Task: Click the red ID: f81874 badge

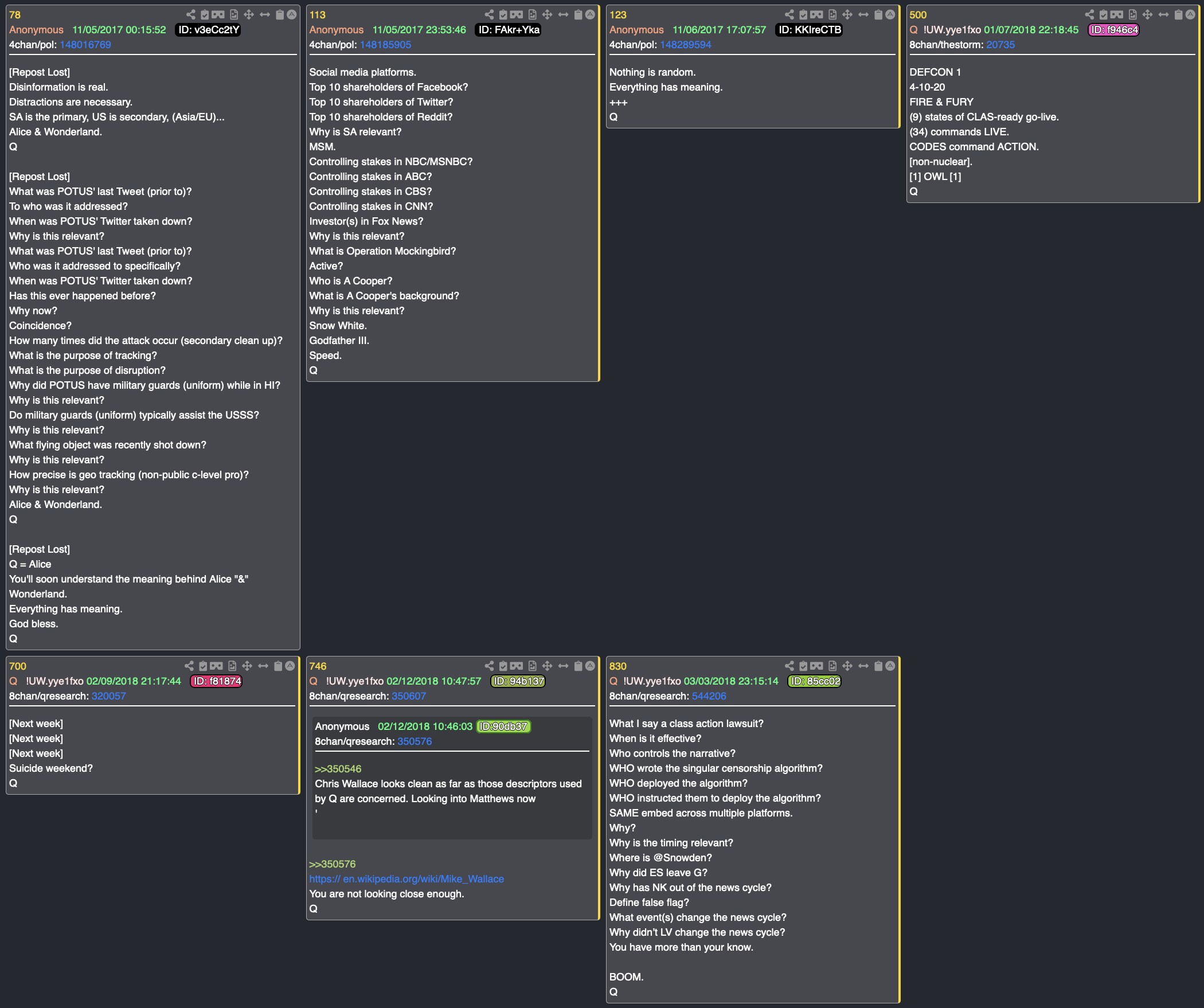Action: pos(217,681)
